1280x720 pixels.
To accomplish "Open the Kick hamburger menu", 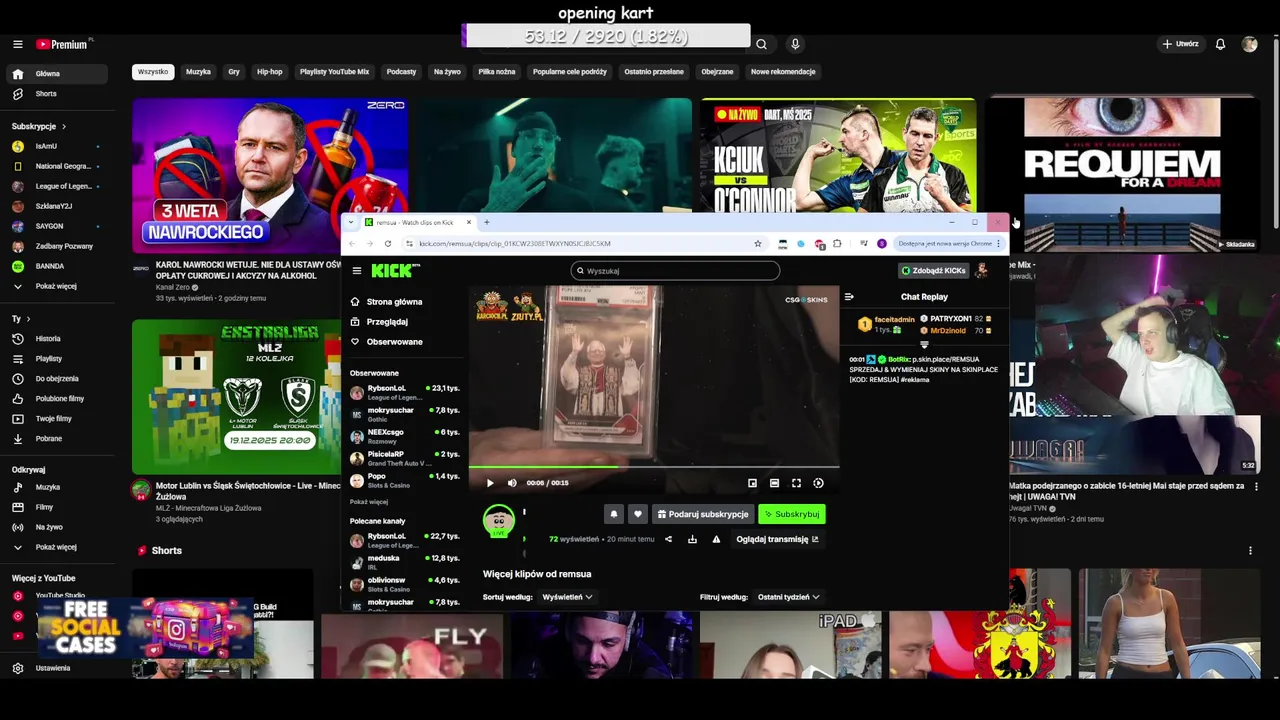I will (x=357, y=271).
